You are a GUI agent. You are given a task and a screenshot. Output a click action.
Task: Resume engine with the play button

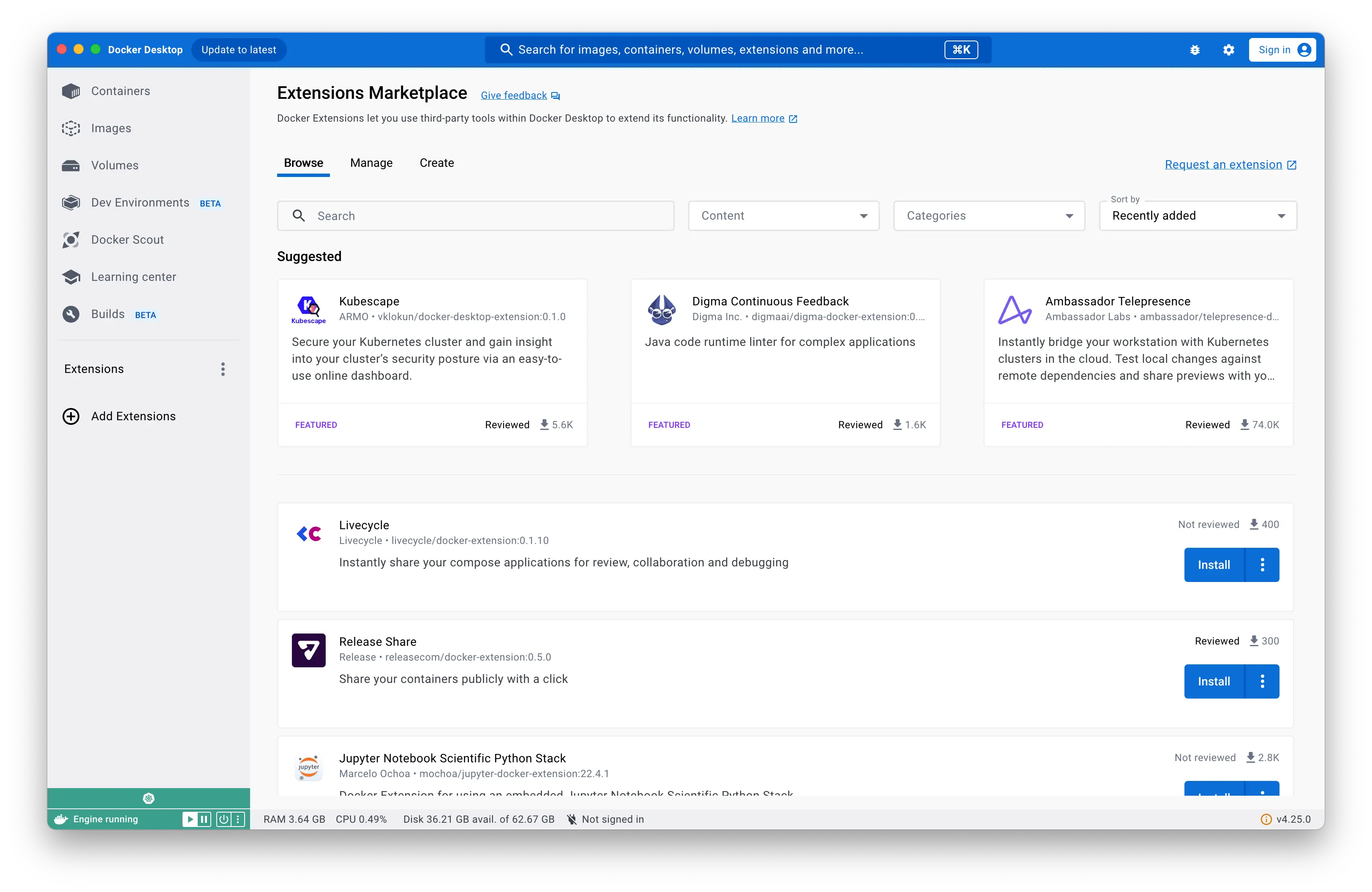click(189, 819)
